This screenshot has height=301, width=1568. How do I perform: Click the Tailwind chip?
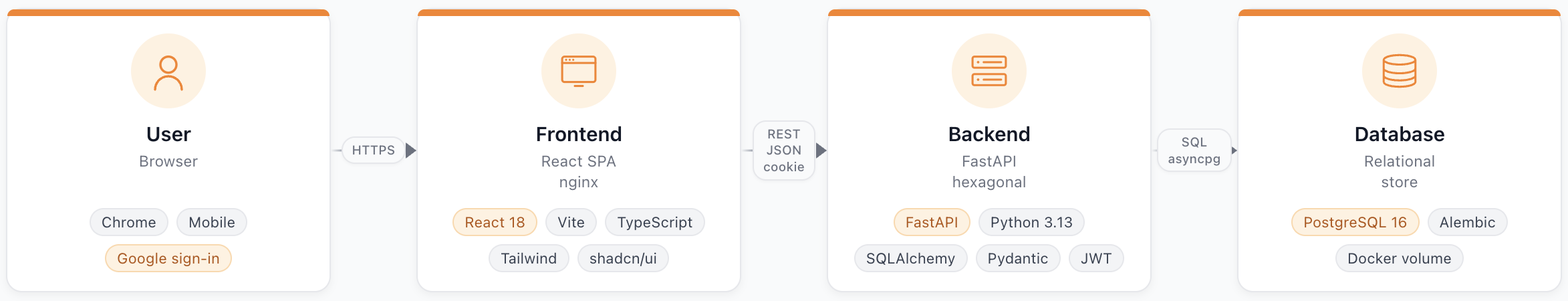529,259
